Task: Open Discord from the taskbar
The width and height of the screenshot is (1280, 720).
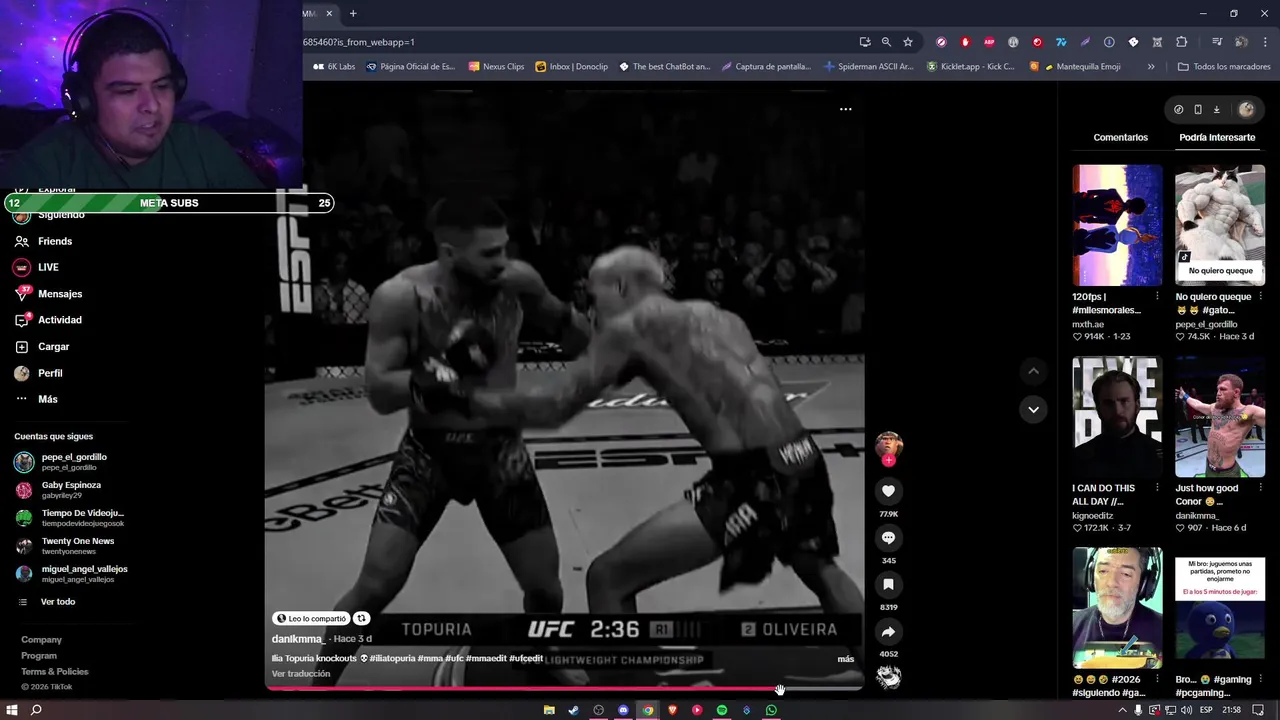Action: point(623,710)
